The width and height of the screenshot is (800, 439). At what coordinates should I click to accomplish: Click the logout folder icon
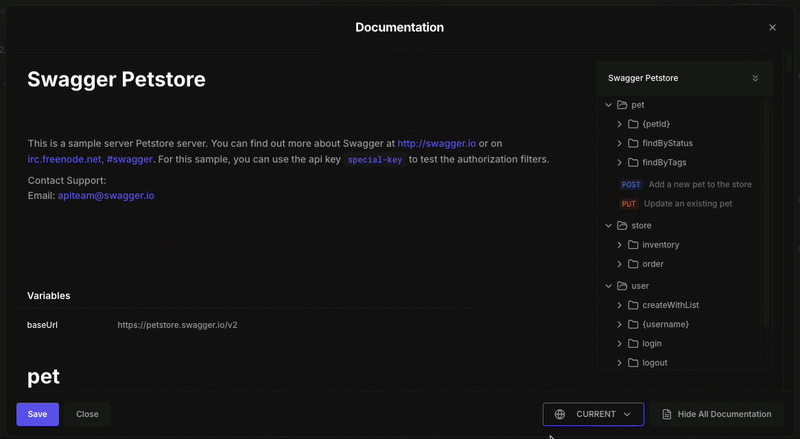(x=633, y=363)
